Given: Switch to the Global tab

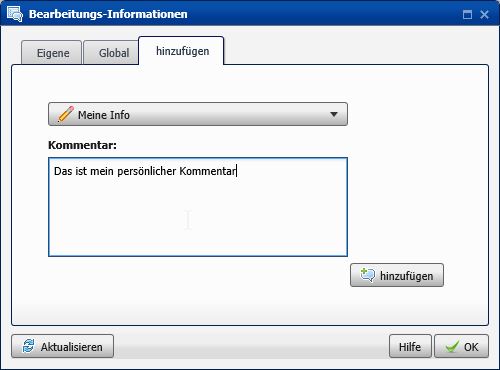Looking at the screenshot, I should click(112, 53).
